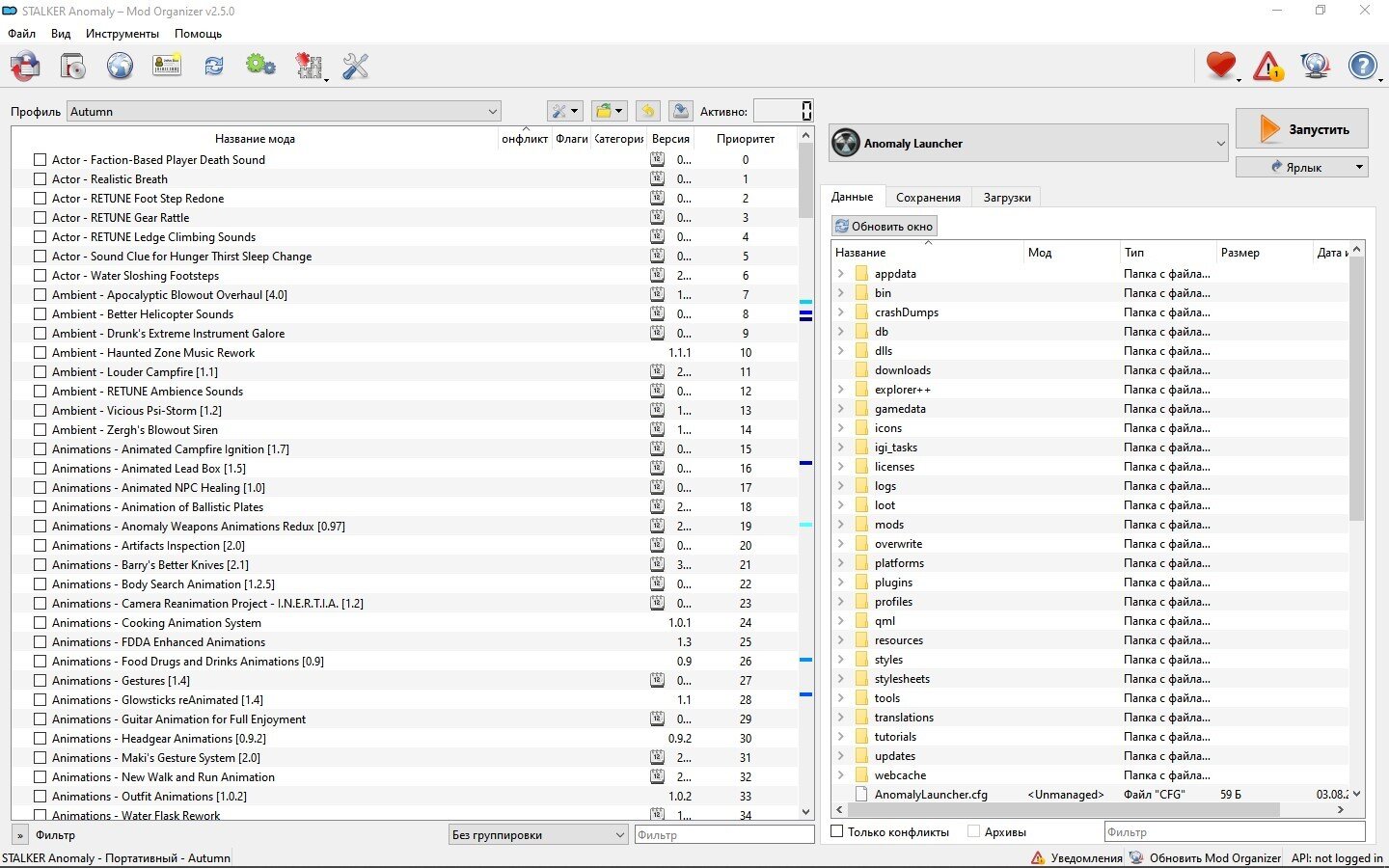Open the wrench list options dropdown
This screenshot has width=1389, height=868.
pyautogui.click(x=564, y=111)
